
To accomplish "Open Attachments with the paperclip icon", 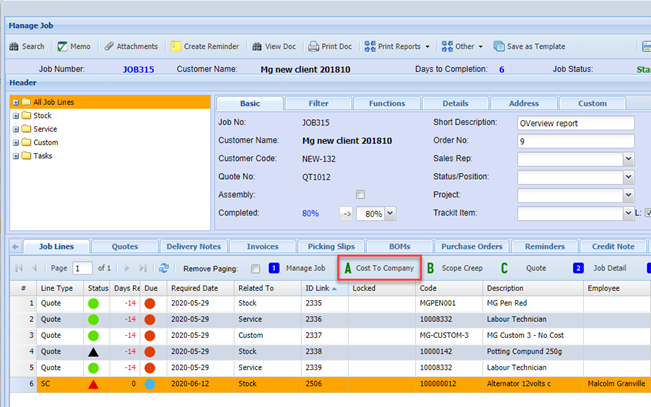I will click(x=109, y=46).
